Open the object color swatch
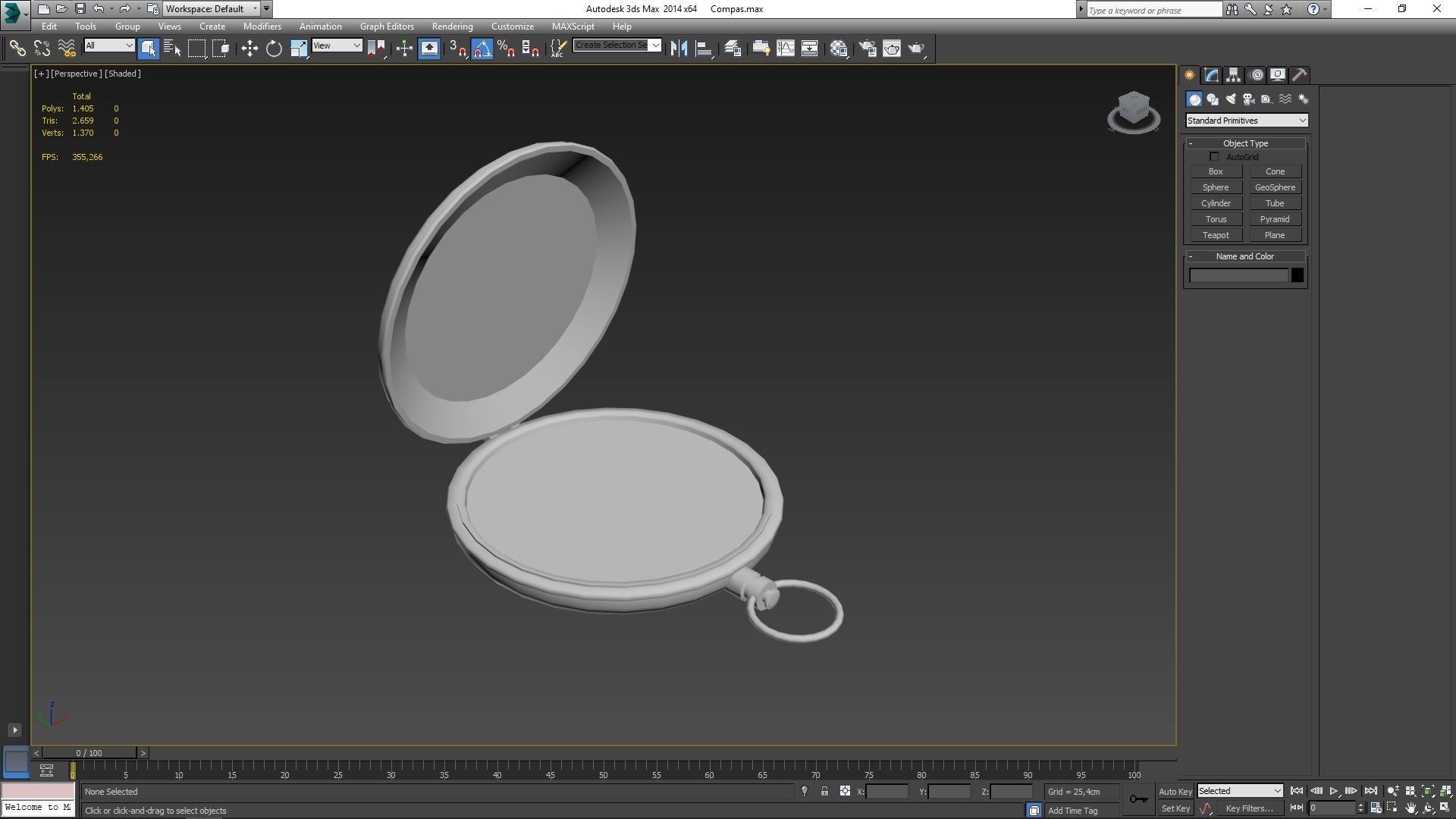This screenshot has height=819, width=1456. (x=1297, y=275)
